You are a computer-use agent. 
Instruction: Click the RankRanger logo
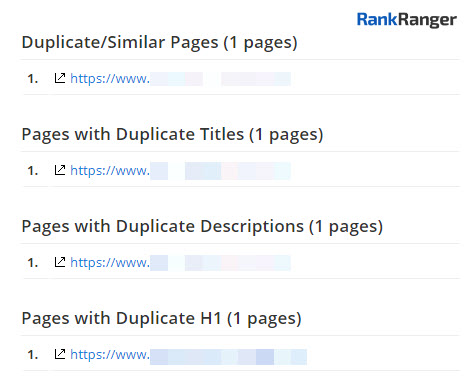pyautogui.click(x=407, y=20)
